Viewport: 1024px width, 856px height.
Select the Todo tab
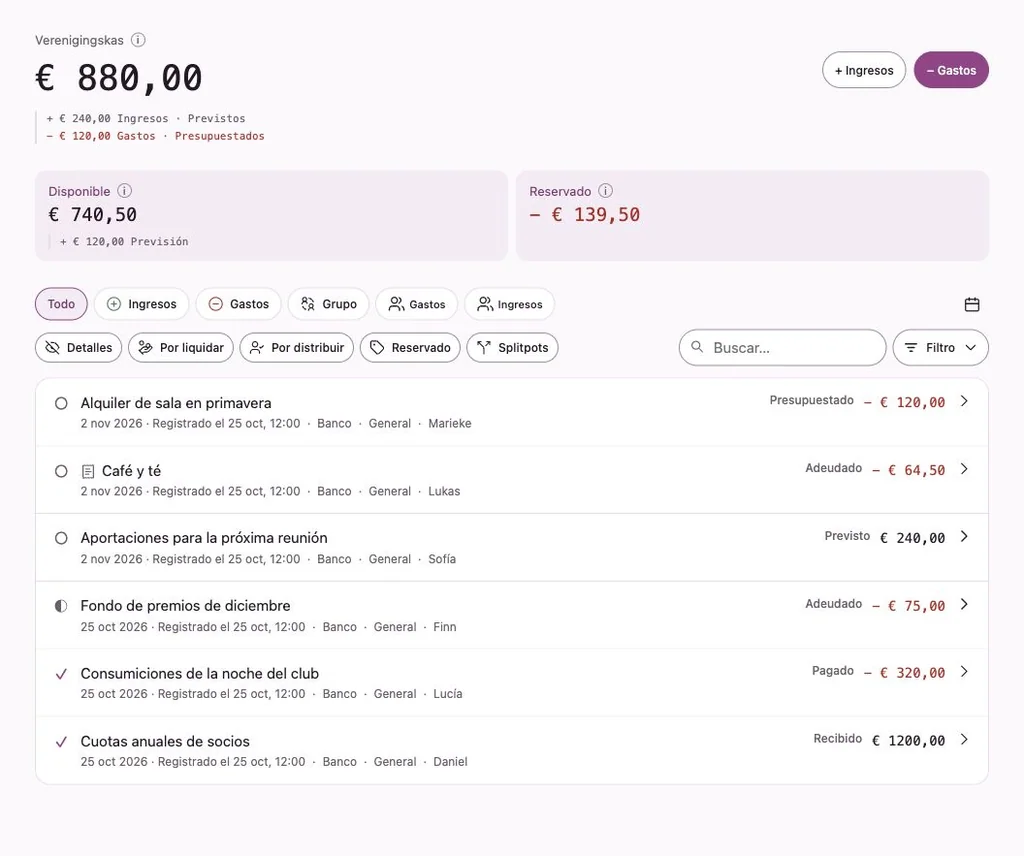61,304
